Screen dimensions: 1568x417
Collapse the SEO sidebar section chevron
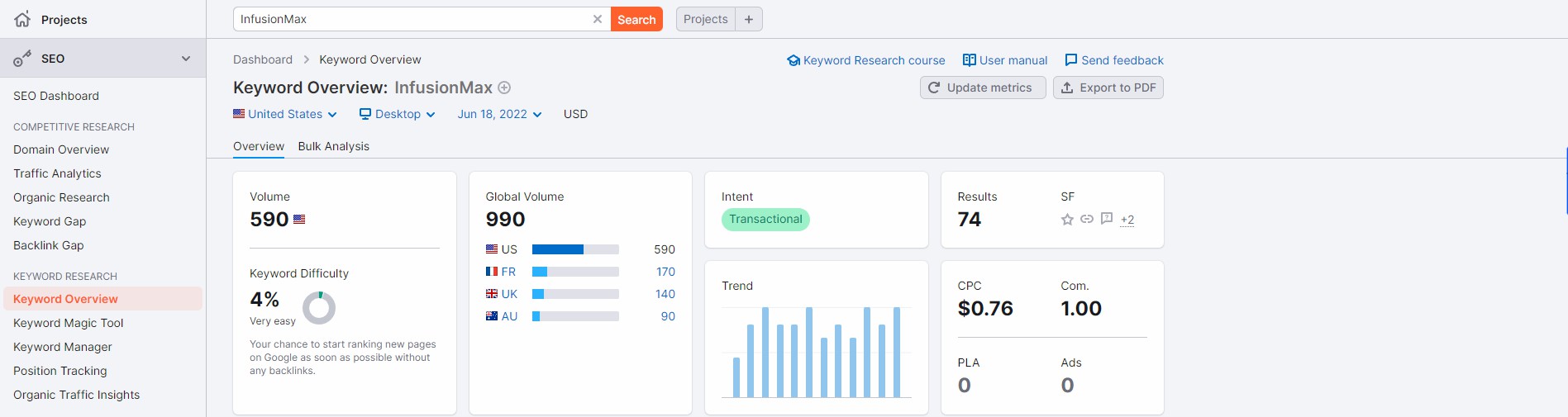click(x=186, y=59)
